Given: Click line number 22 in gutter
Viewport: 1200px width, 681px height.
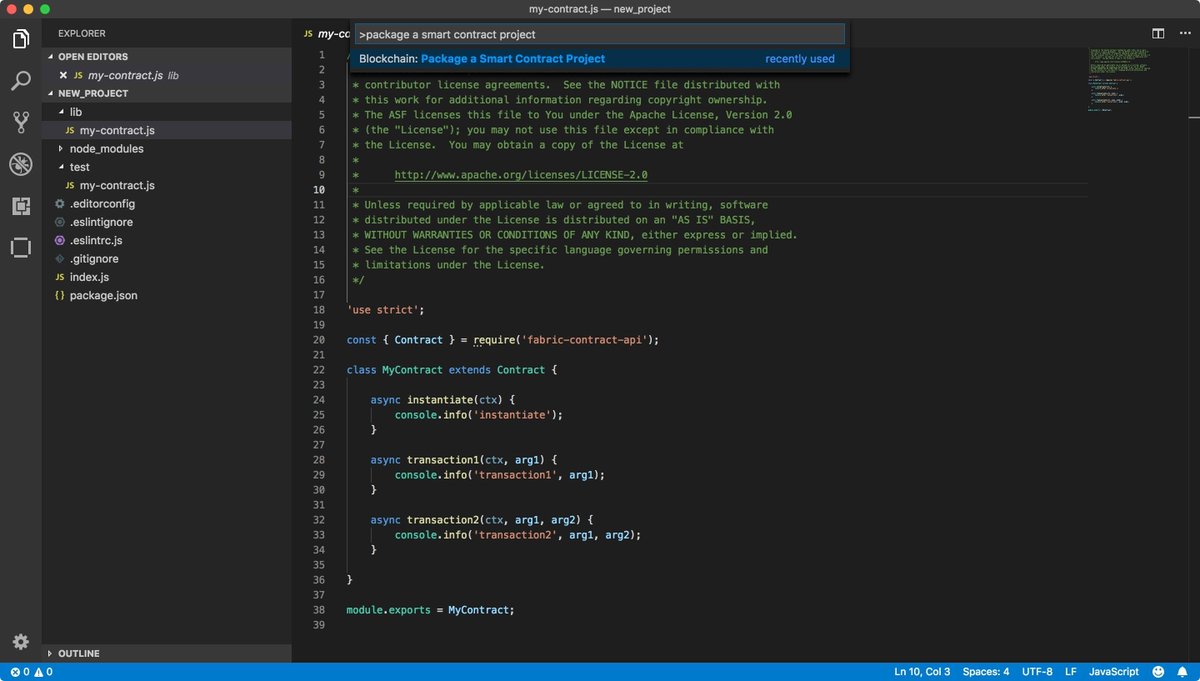Looking at the screenshot, I should click(x=318, y=370).
